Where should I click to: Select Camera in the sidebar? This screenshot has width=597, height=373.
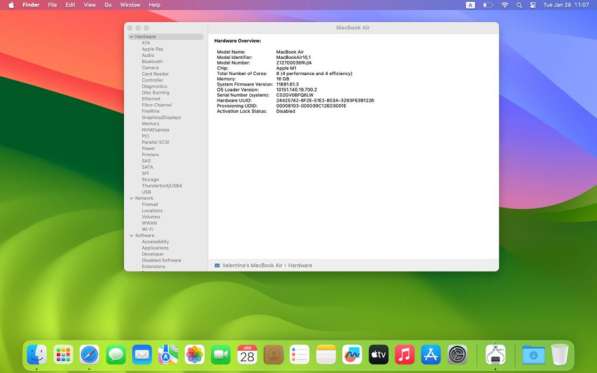pyautogui.click(x=150, y=68)
